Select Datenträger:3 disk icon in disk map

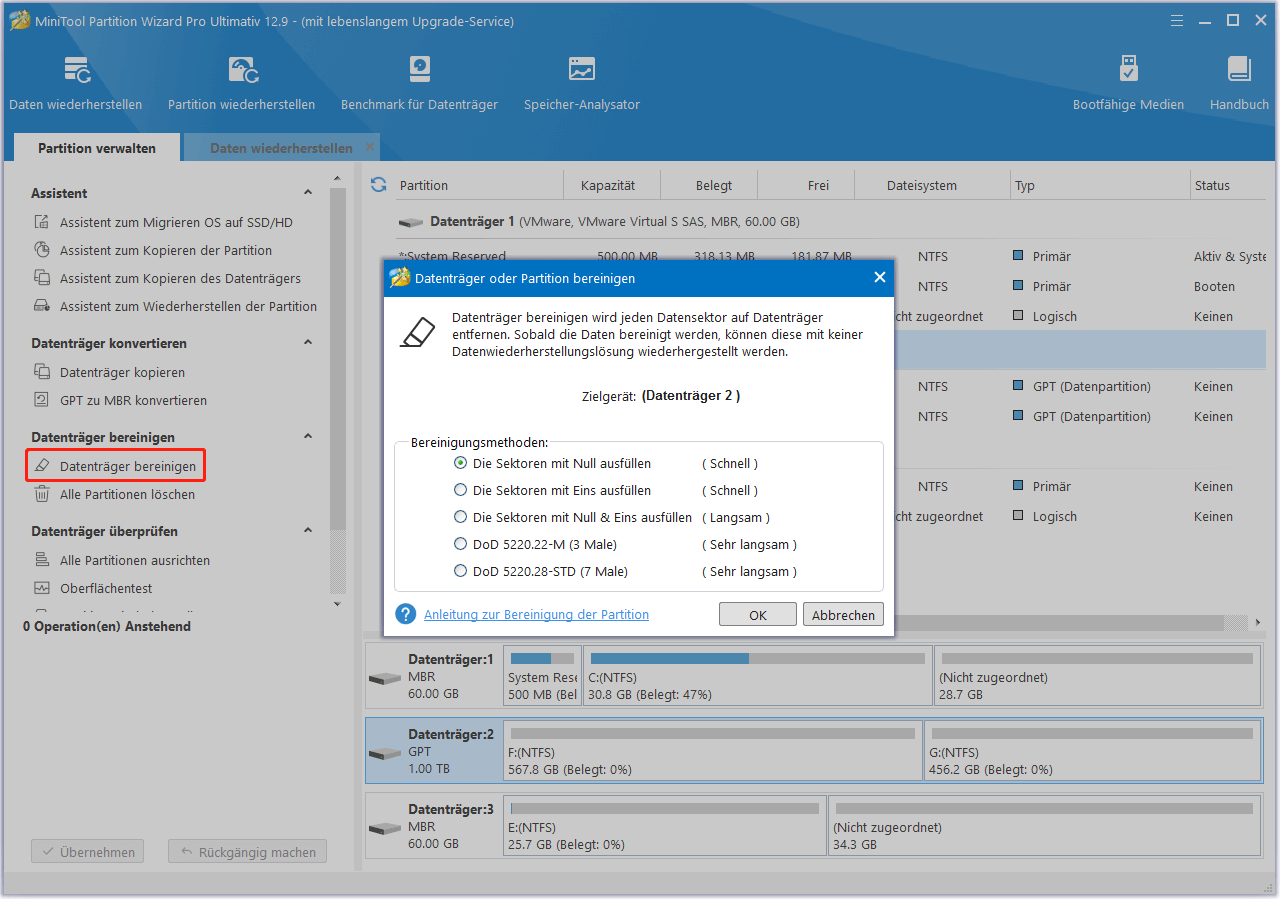[384, 829]
